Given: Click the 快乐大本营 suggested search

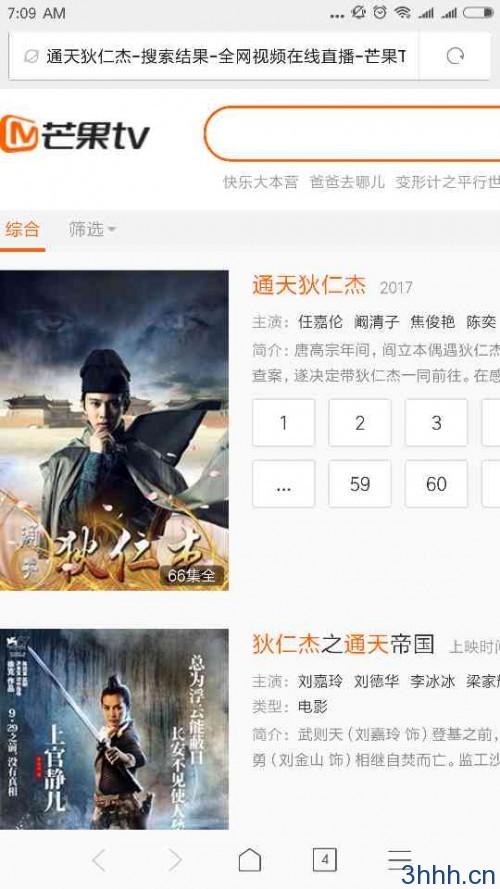Looking at the screenshot, I should point(260,182).
